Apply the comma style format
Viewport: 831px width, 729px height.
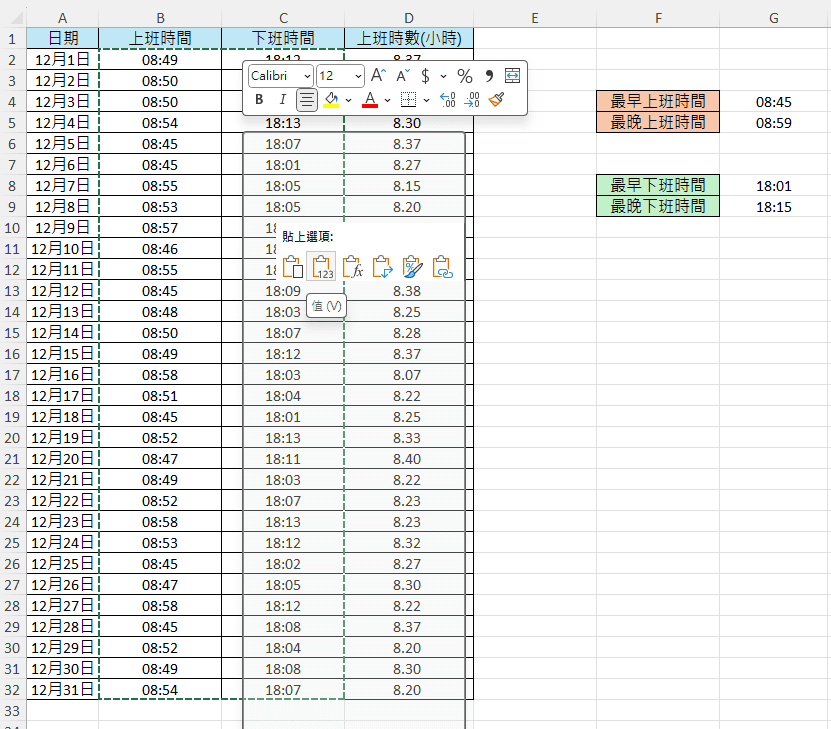point(489,76)
